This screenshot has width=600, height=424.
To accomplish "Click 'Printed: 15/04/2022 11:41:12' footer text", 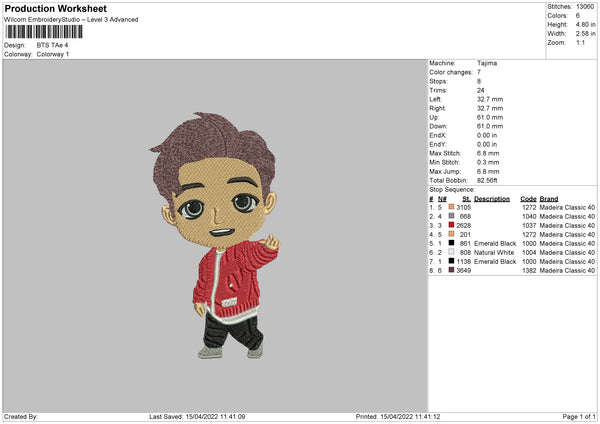I will pyautogui.click(x=398, y=416).
